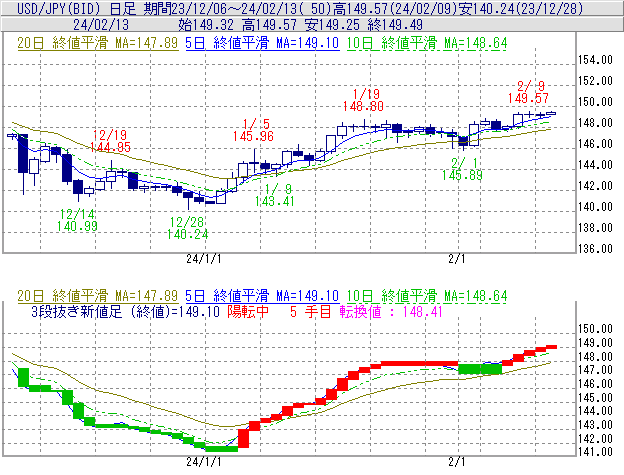Click 138.00 on the upper price axis
This screenshot has height=475, width=624.
click(x=595, y=228)
